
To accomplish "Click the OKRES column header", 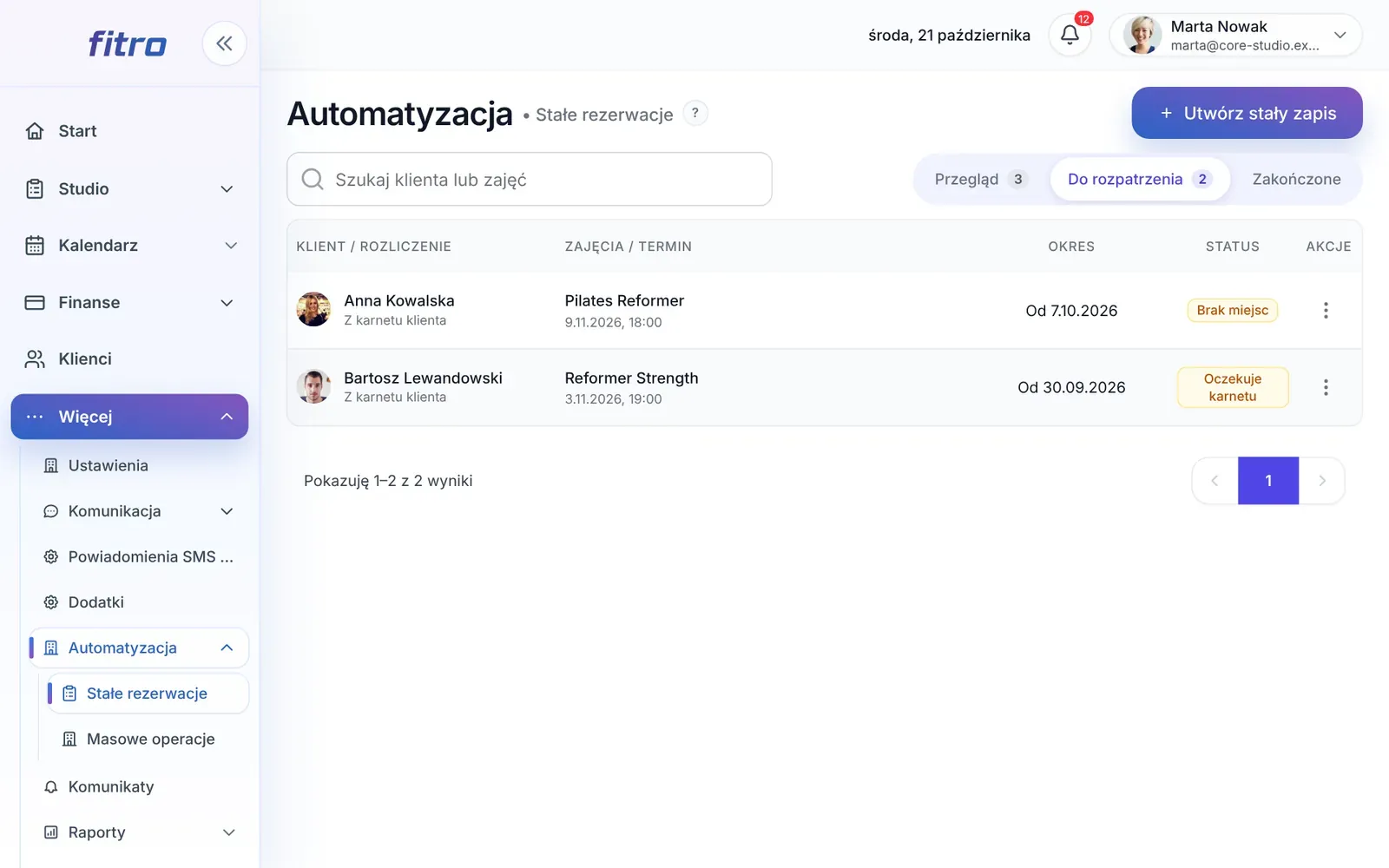I will [x=1071, y=247].
